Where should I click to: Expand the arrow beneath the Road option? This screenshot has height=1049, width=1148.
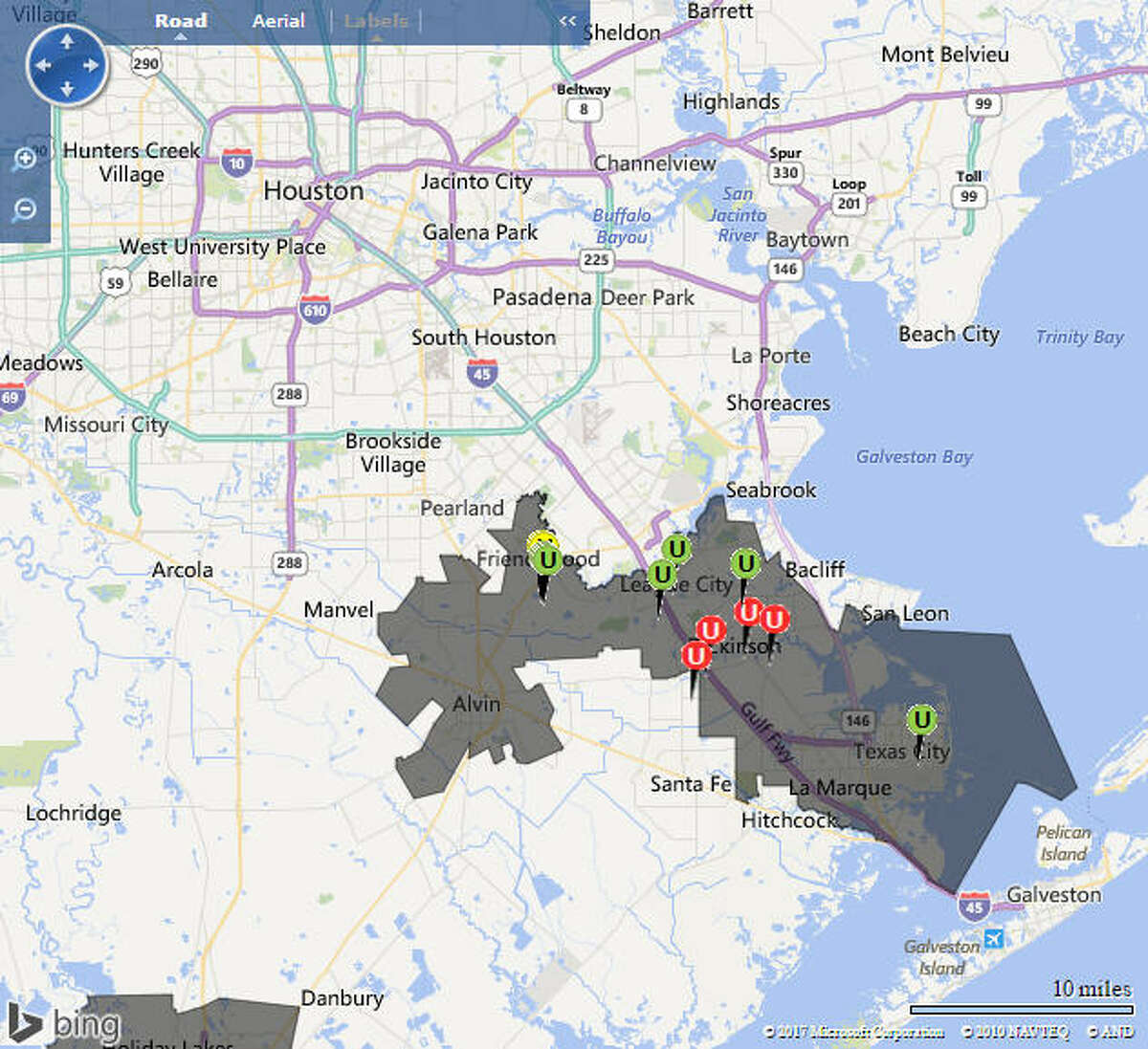[180, 38]
